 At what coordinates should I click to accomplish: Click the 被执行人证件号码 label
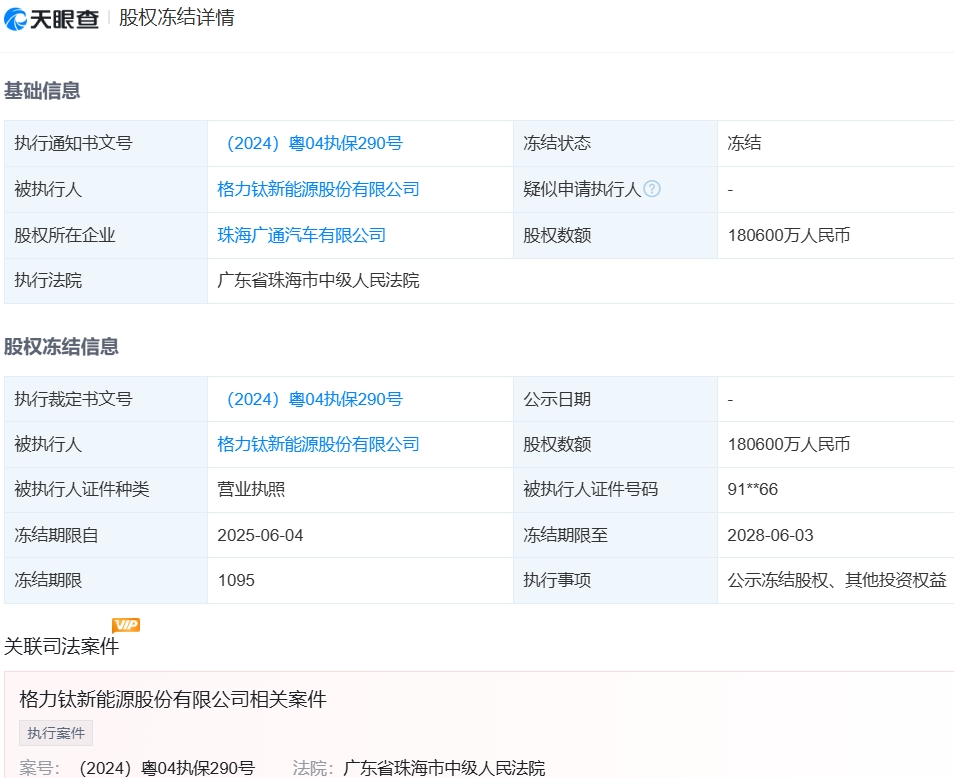591,489
